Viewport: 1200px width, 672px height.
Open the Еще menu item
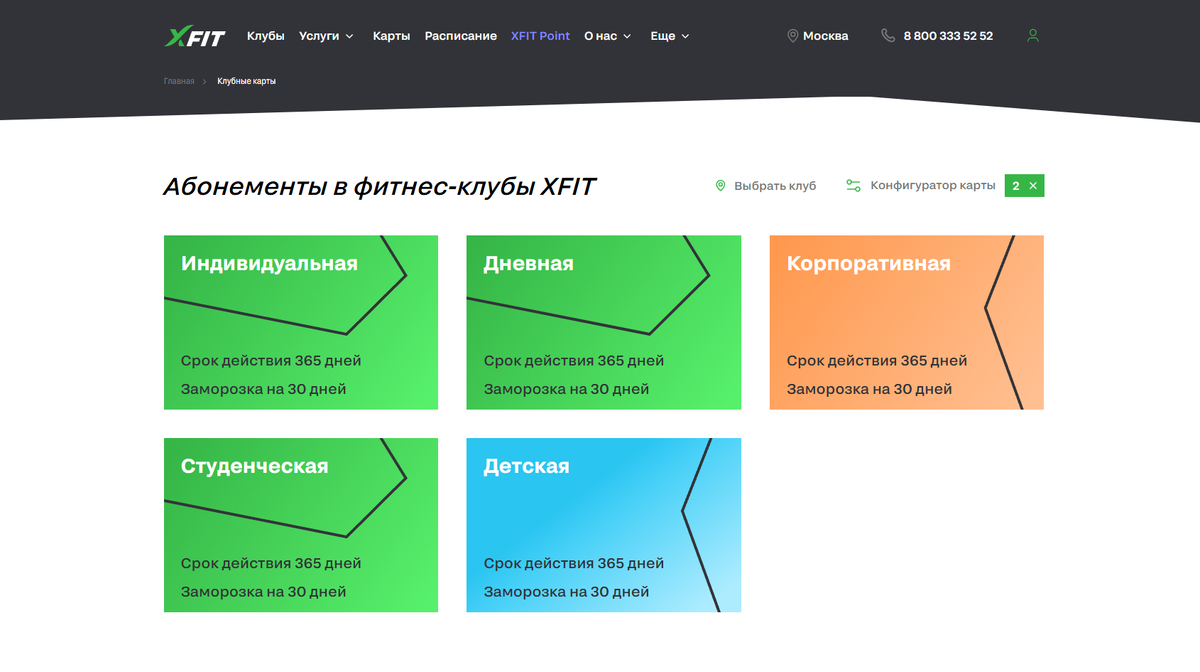pyautogui.click(x=663, y=36)
